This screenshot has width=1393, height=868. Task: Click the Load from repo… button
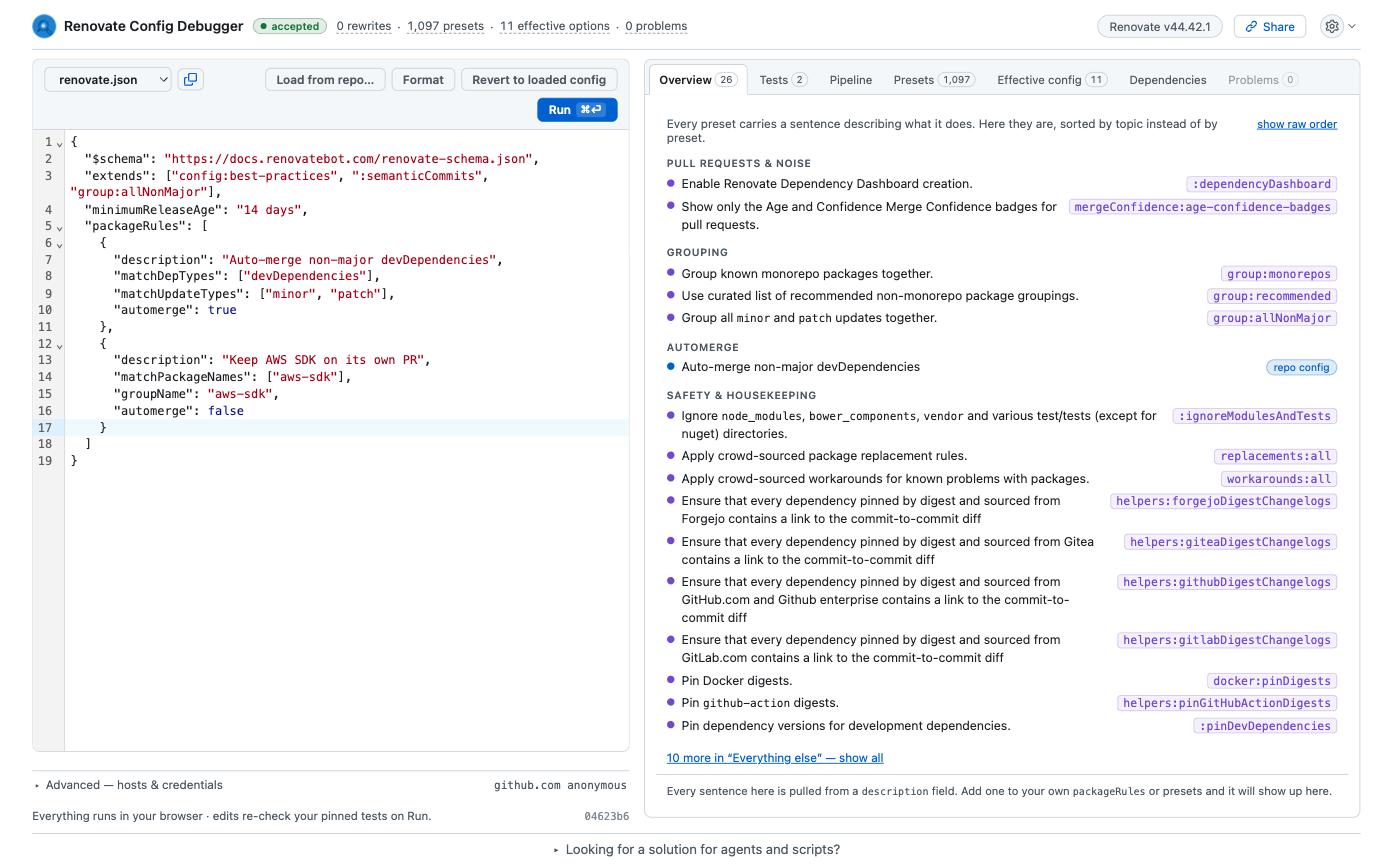pyautogui.click(x=325, y=79)
